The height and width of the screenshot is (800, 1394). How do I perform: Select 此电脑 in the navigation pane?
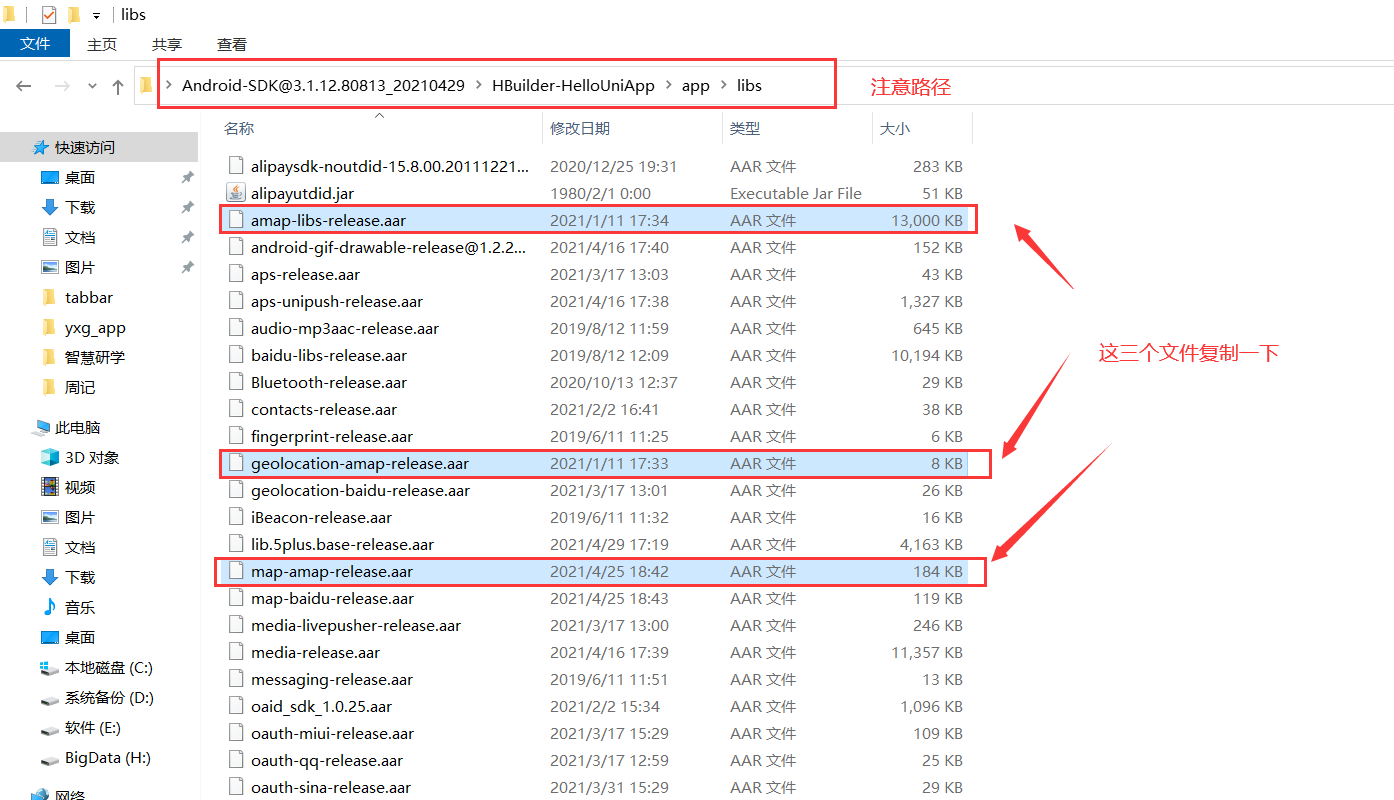pyautogui.click(x=78, y=427)
